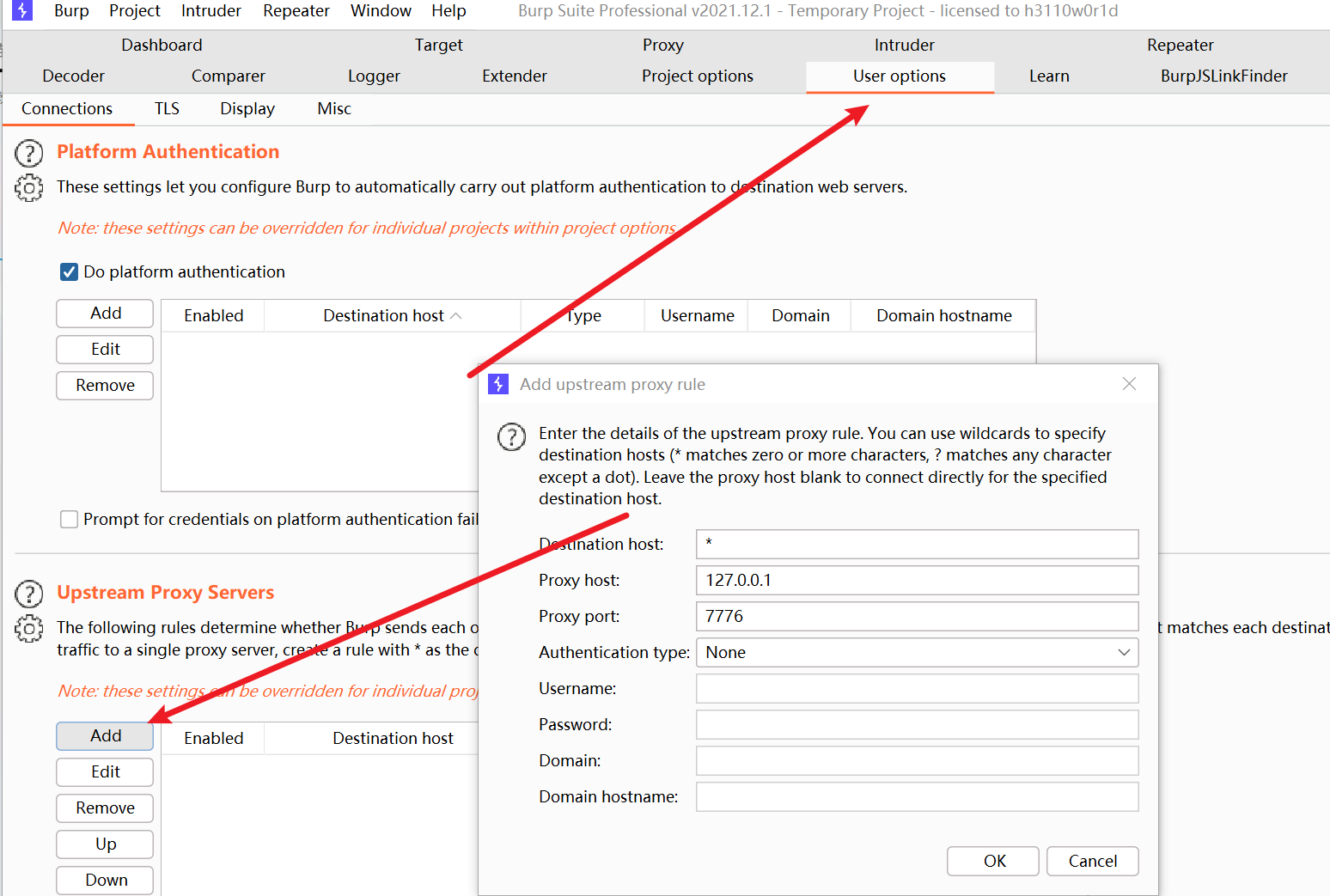The image size is (1330, 896).
Task: Switch to Comparer tab
Action: tap(229, 76)
